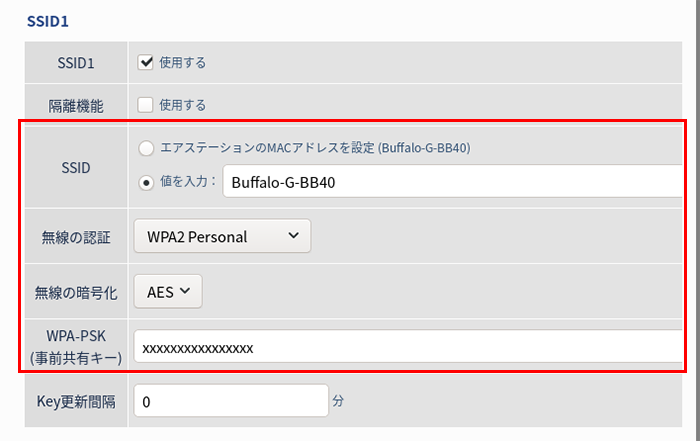Click the blue SSID1 section heading
This screenshot has width=700, height=441.
(48, 21)
